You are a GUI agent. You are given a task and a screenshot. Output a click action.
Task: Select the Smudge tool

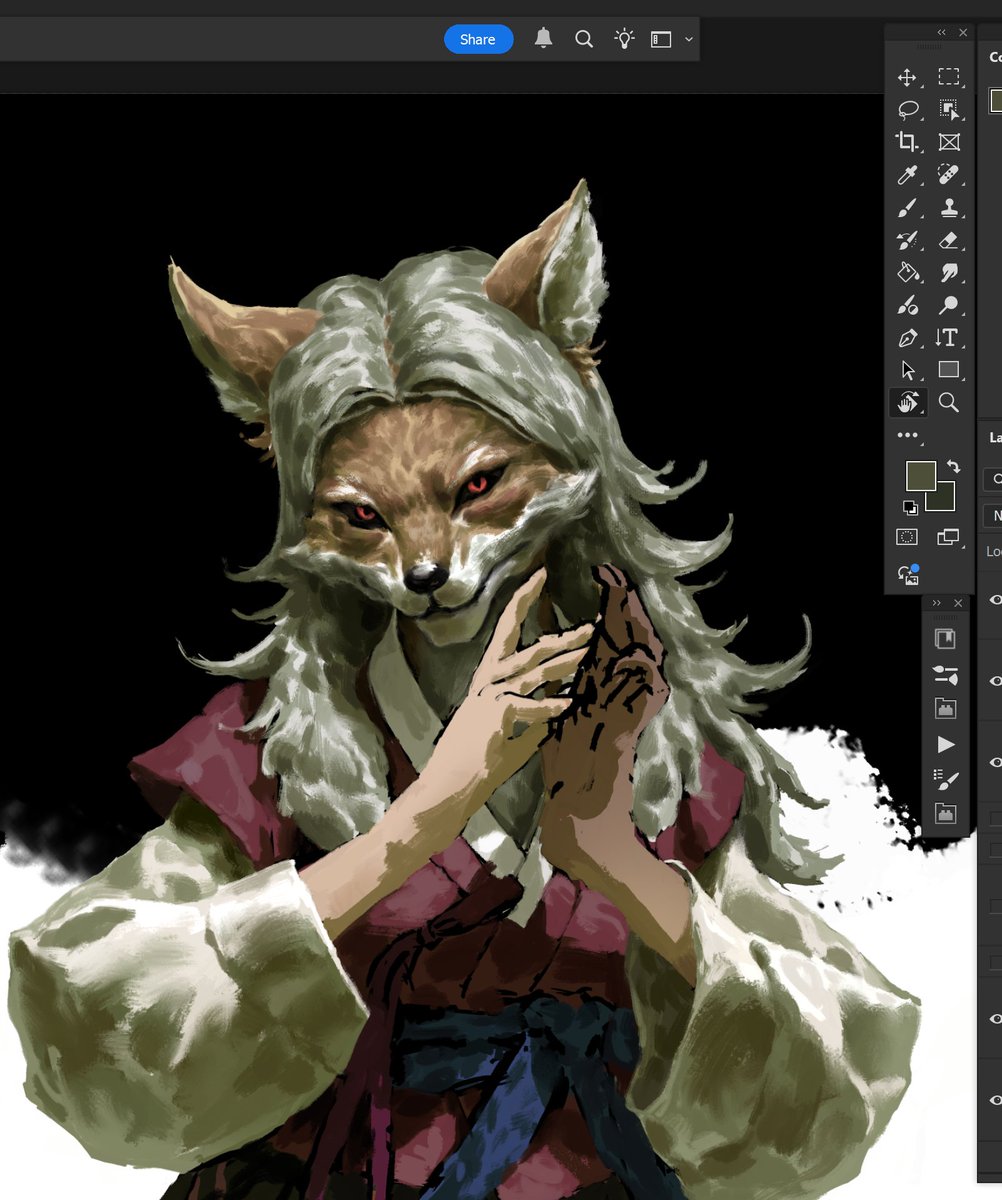tap(948, 272)
